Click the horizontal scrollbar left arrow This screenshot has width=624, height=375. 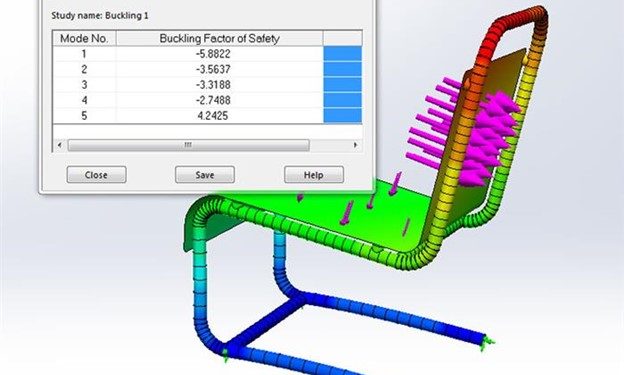click(60, 145)
